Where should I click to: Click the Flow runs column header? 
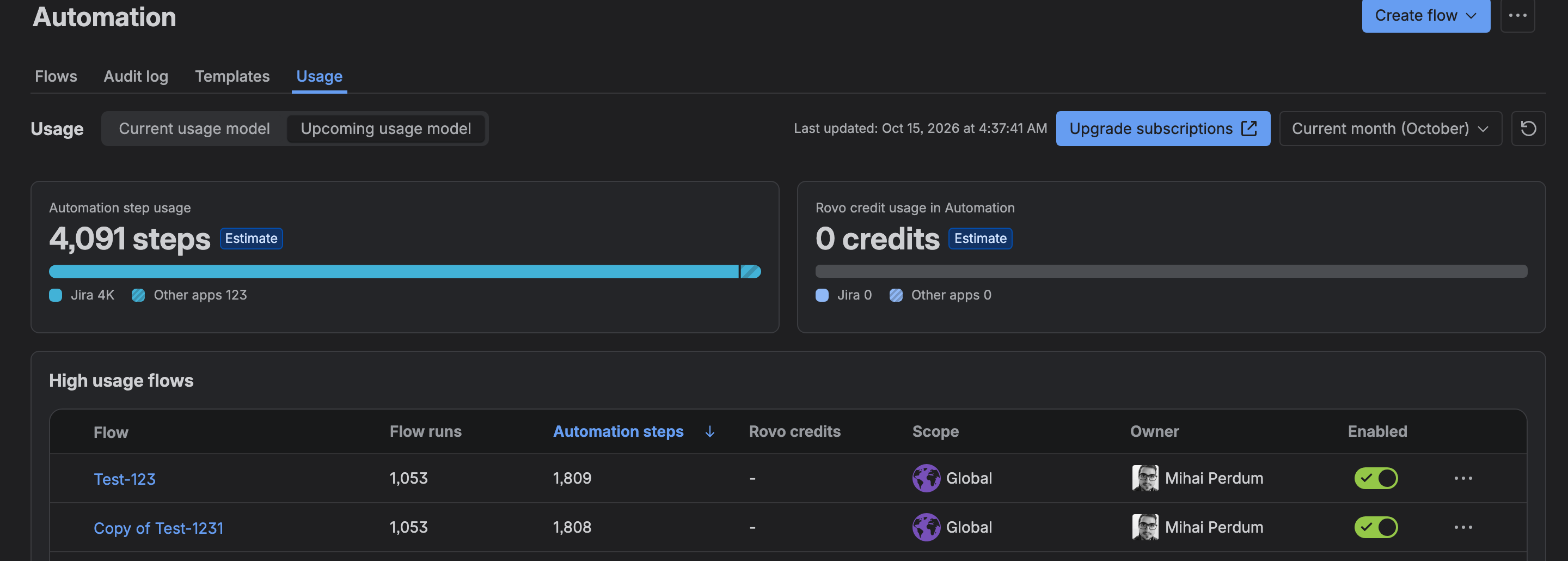tap(425, 432)
